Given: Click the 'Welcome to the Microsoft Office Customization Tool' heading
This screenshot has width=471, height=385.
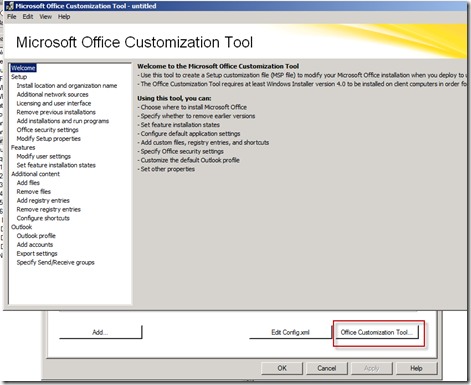Looking at the screenshot, I should 218,66.
